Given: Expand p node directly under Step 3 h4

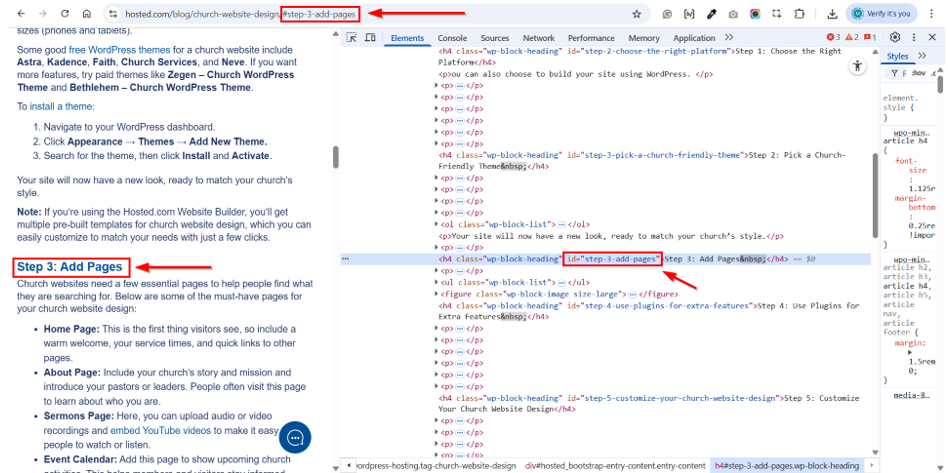Looking at the screenshot, I should tap(437, 271).
